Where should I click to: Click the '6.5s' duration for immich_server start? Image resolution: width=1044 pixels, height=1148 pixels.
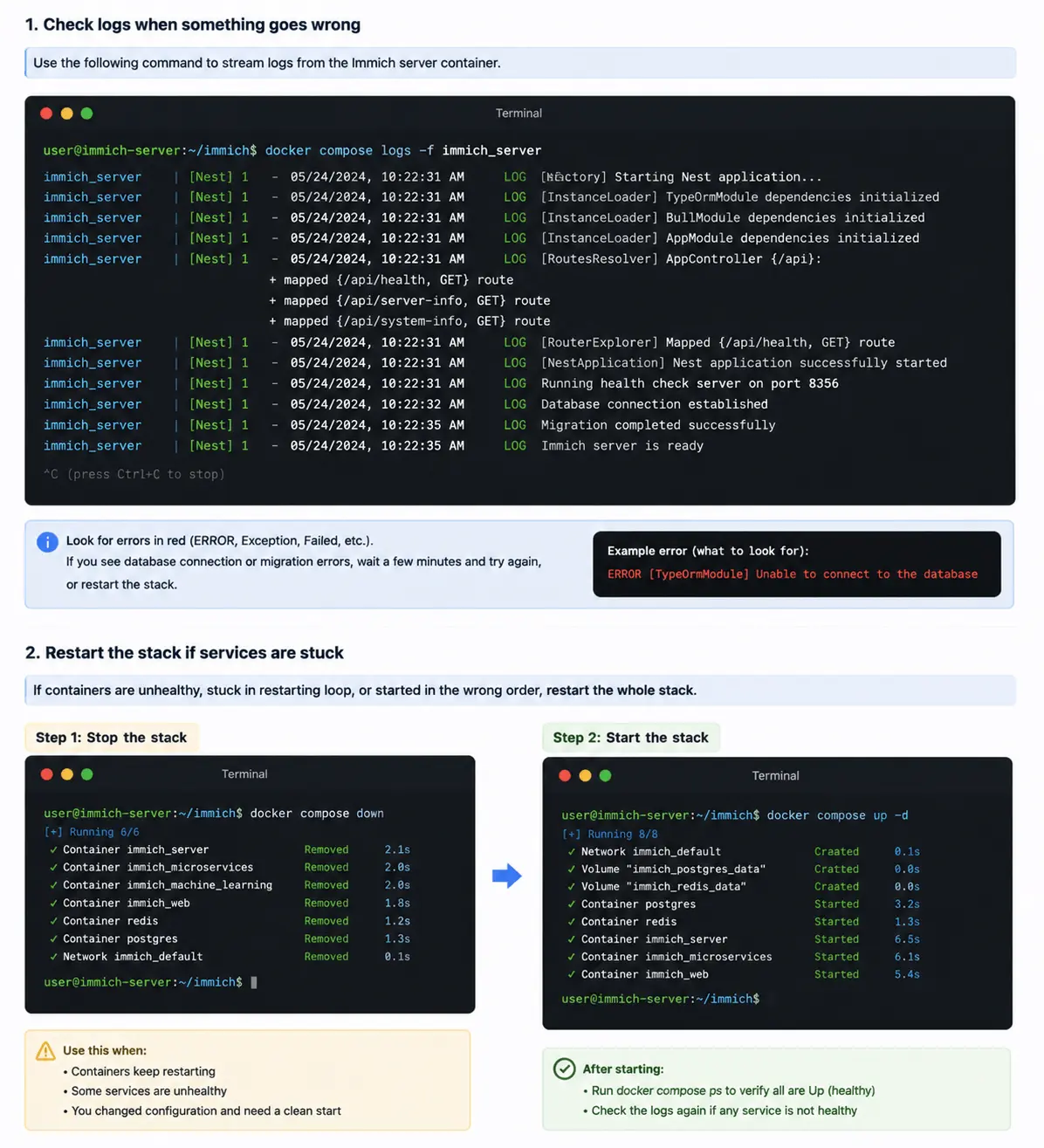click(x=907, y=939)
